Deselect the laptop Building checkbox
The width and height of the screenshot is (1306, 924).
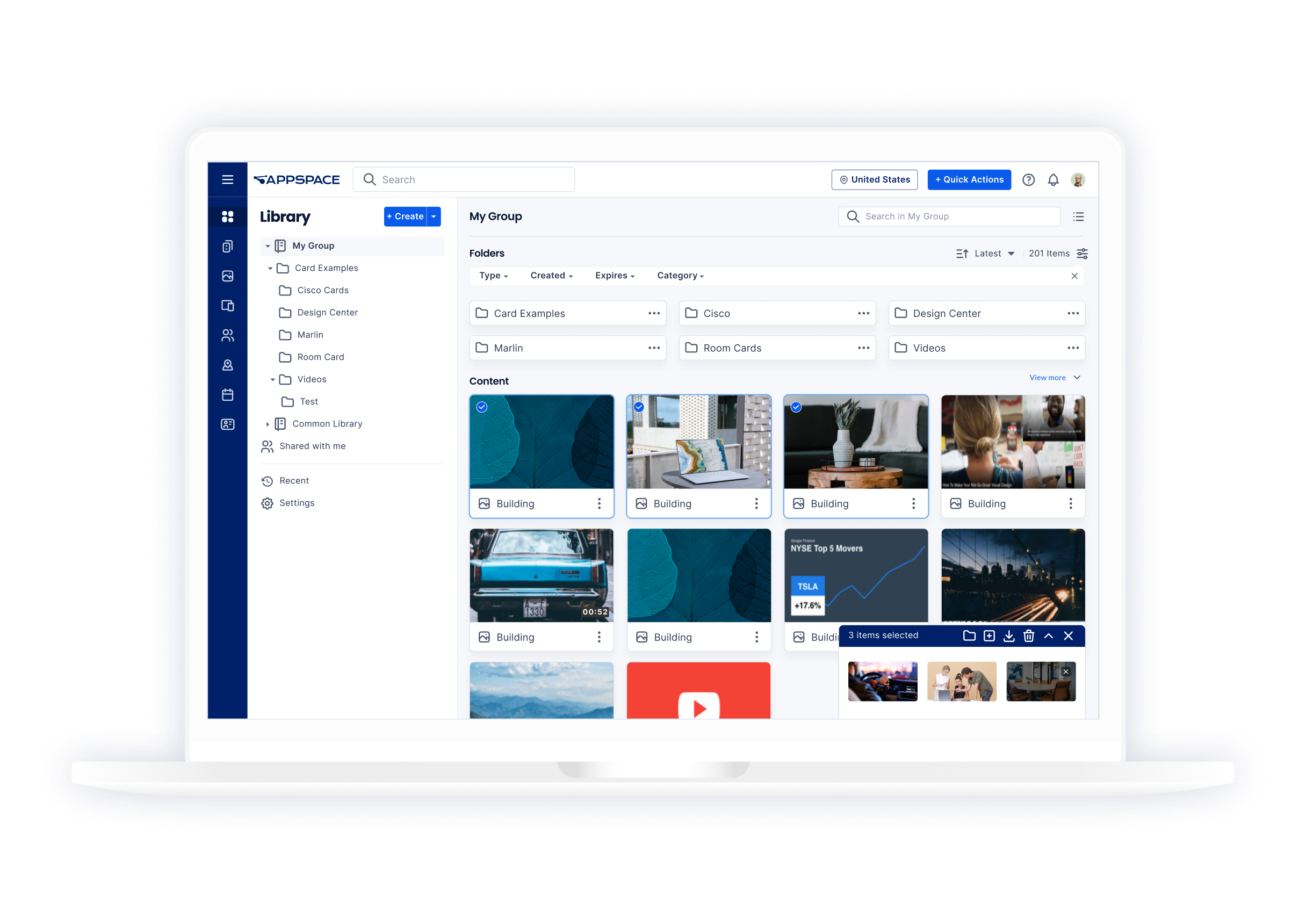pos(638,407)
